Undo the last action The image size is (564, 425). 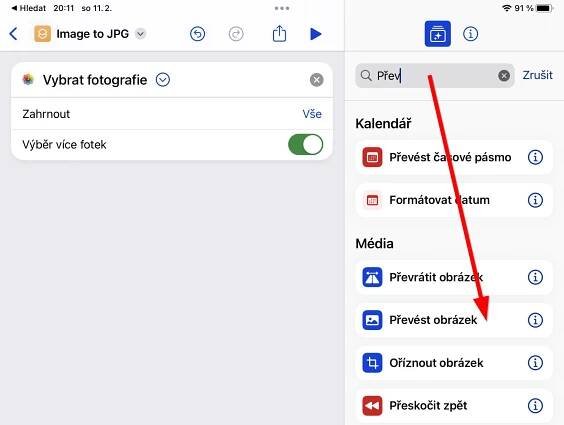click(197, 34)
